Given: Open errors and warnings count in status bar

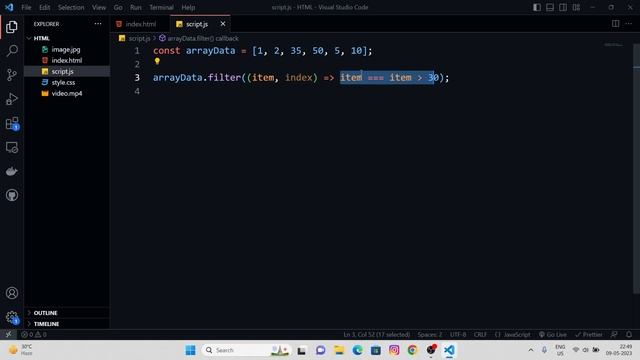Looking at the screenshot, I should (x=34, y=334).
